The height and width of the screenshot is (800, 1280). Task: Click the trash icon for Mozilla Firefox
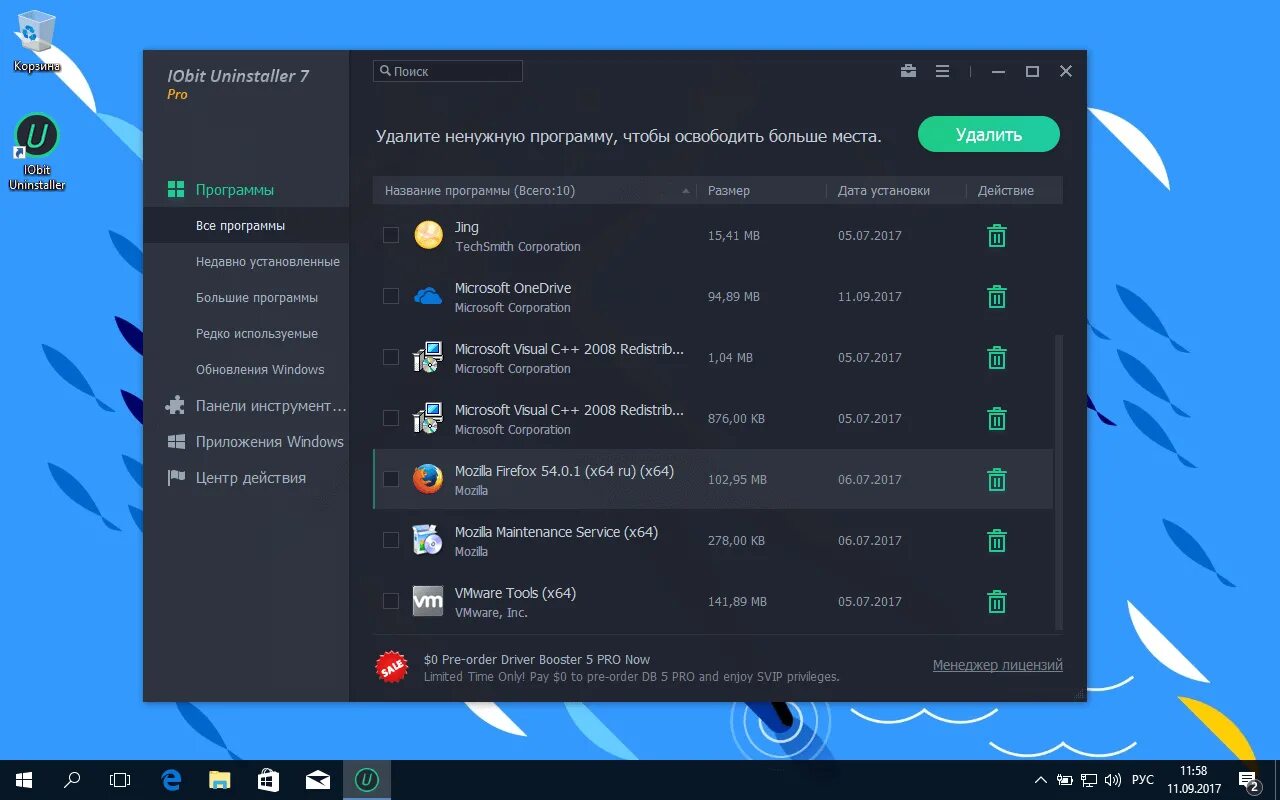[997, 480]
